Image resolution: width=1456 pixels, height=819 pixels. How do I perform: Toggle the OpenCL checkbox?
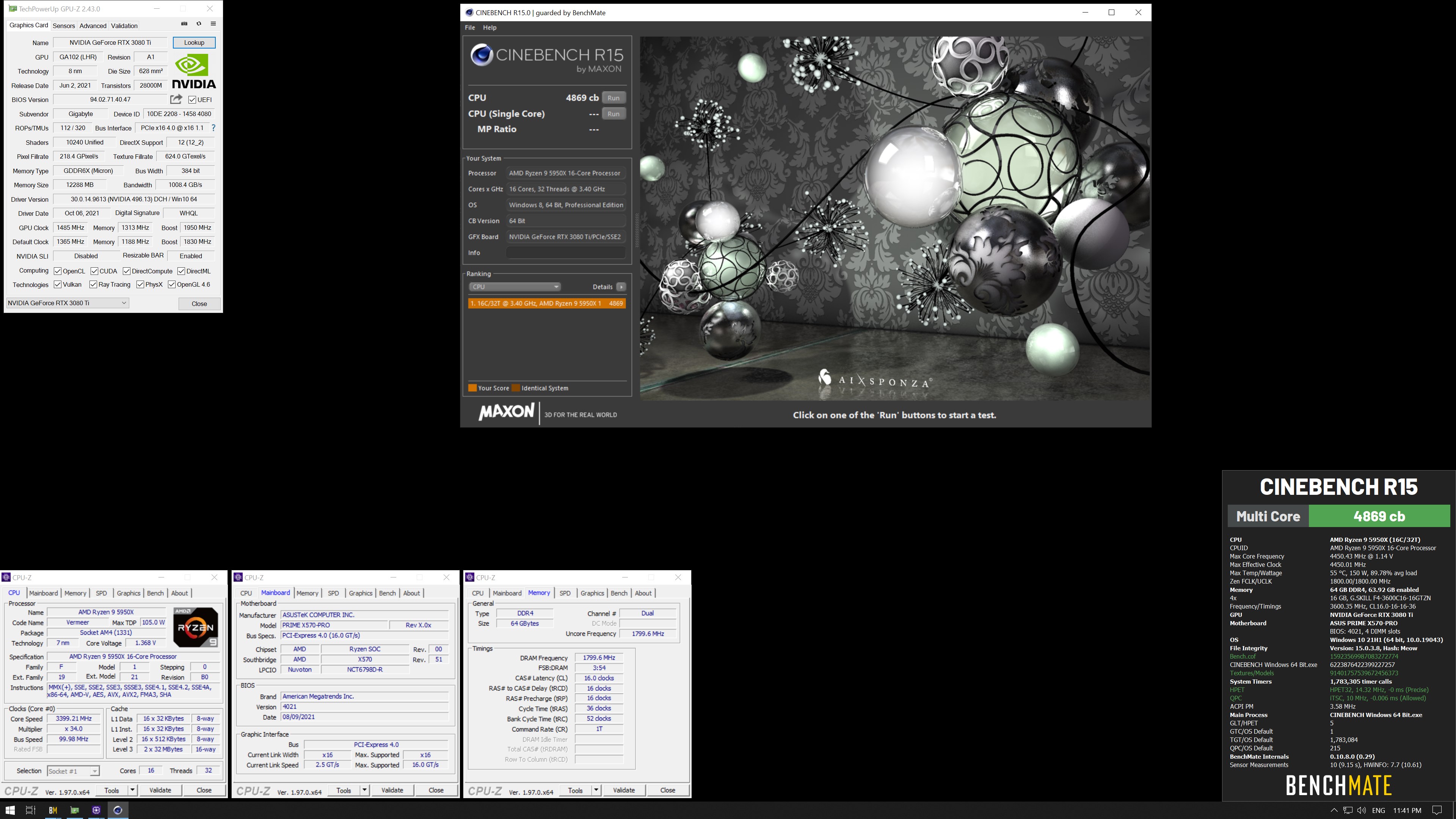(58, 271)
